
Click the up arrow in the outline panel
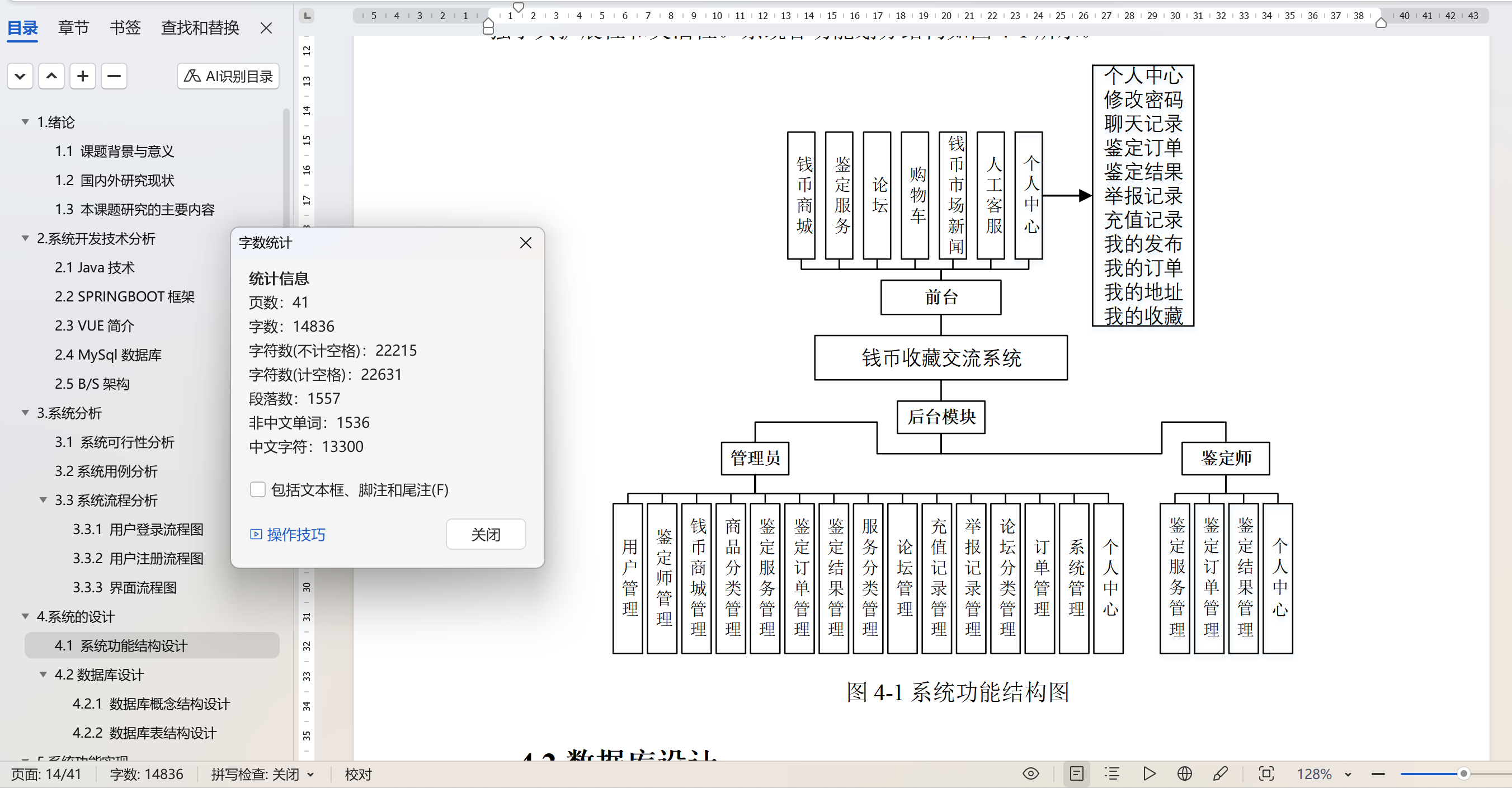tap(51, 76)
